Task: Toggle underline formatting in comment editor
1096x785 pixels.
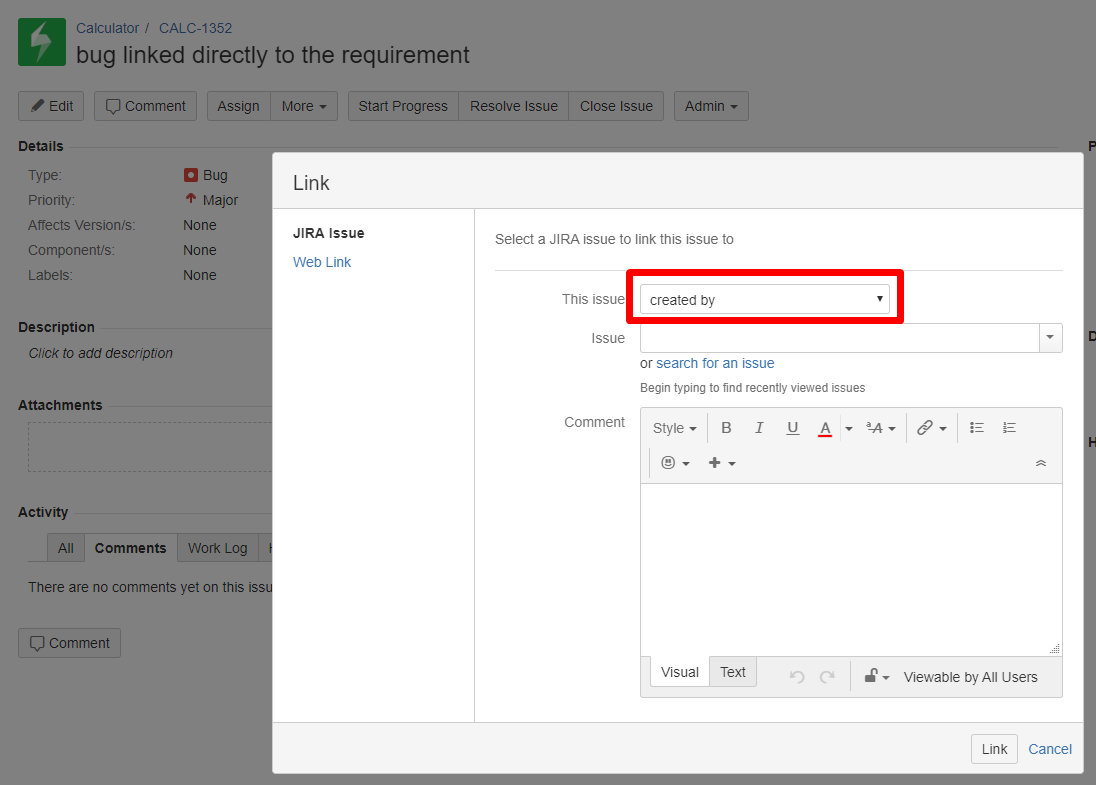Action: pyautogui.click(x=792, y=428)
